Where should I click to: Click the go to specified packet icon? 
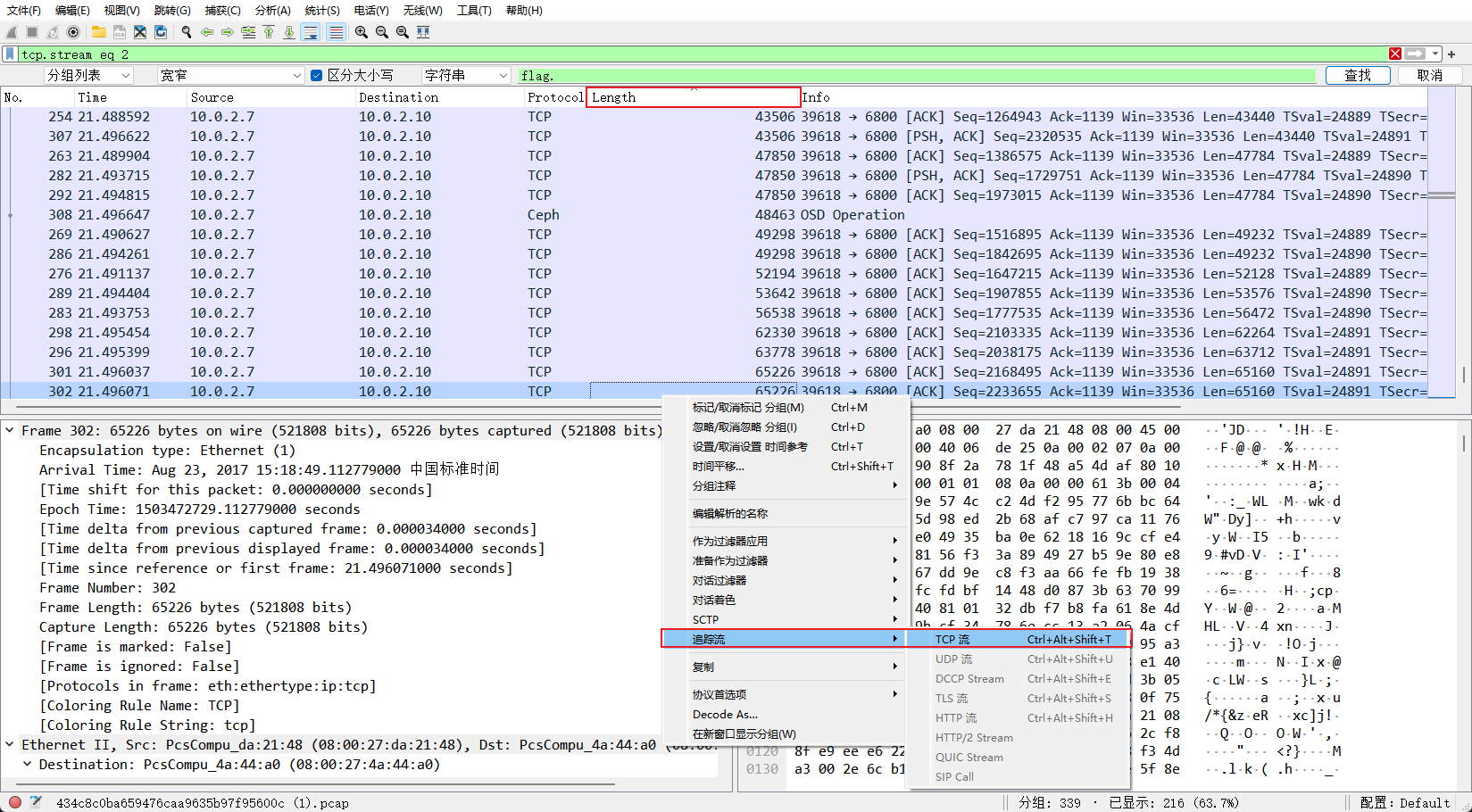coord(248,32)
